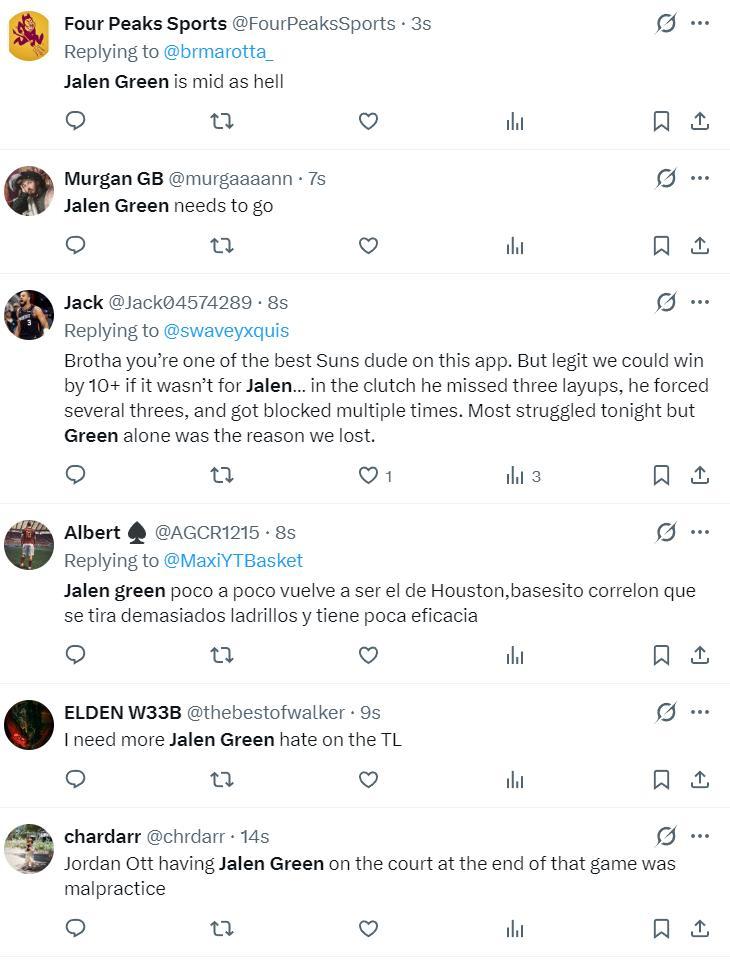Click Four Peaks Sports profile avatar
This screenshot has width=730, height=960.
(x=29, y=37)
